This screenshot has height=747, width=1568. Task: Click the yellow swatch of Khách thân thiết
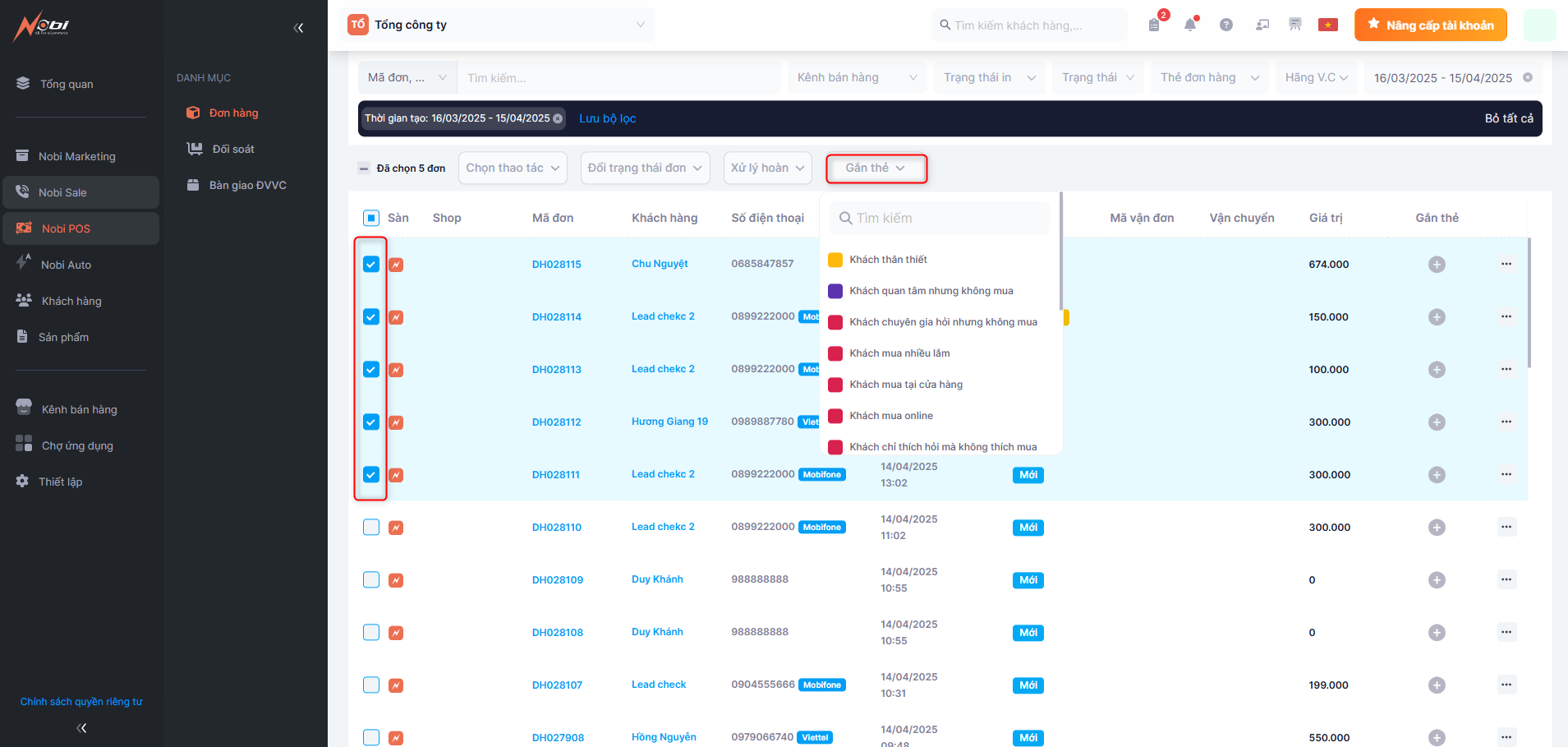[835, 260]
